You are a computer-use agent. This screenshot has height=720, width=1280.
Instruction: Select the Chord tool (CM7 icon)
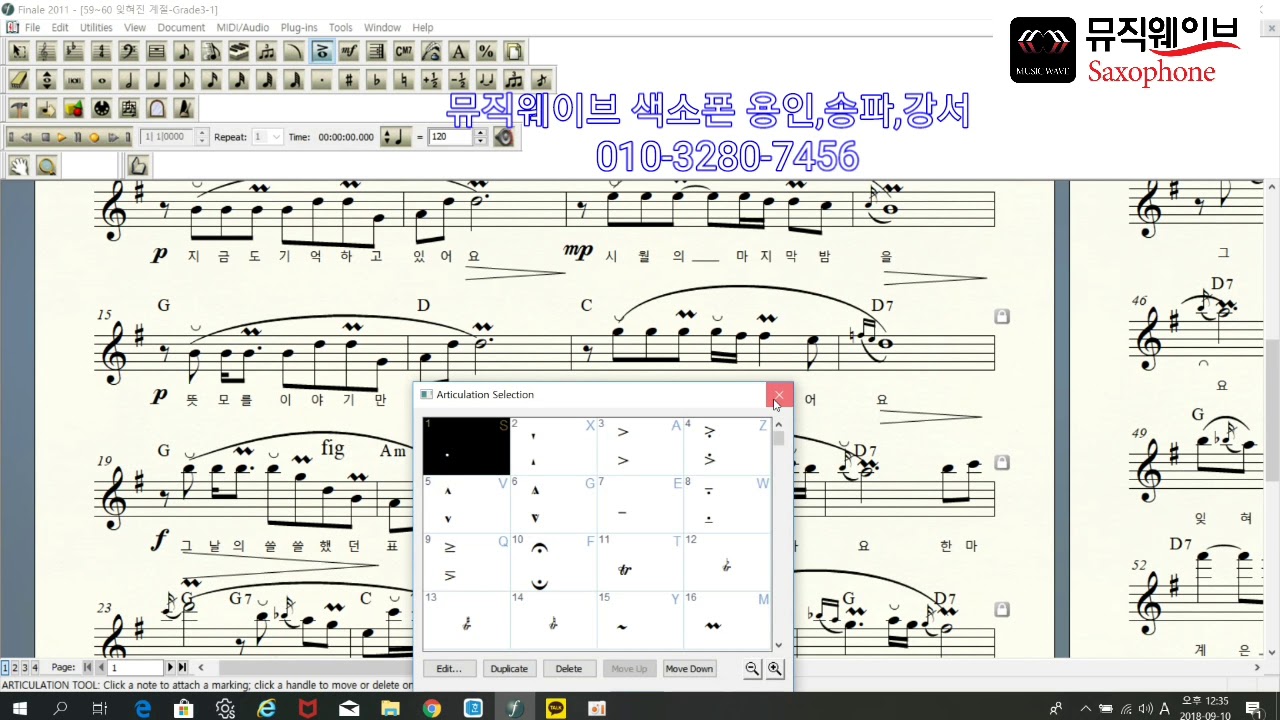point(403,52)
